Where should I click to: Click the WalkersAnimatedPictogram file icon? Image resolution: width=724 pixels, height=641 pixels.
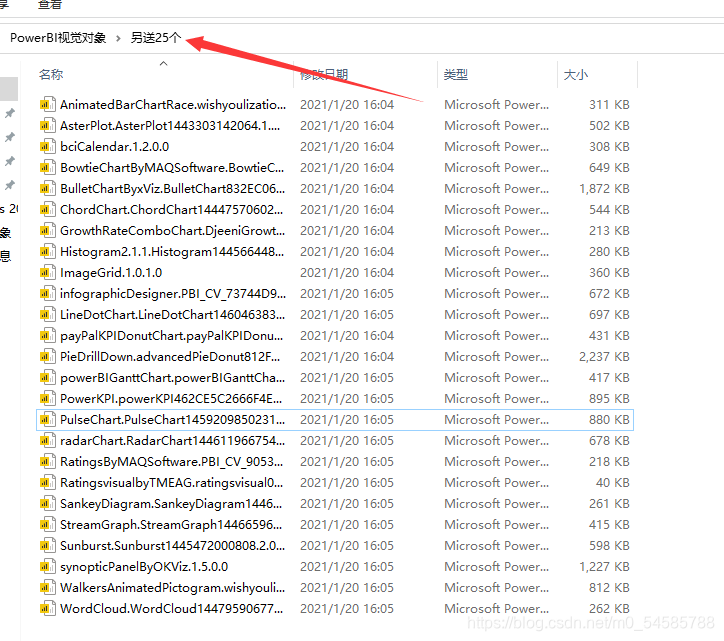pyautogui.click(x=48, y=588)
